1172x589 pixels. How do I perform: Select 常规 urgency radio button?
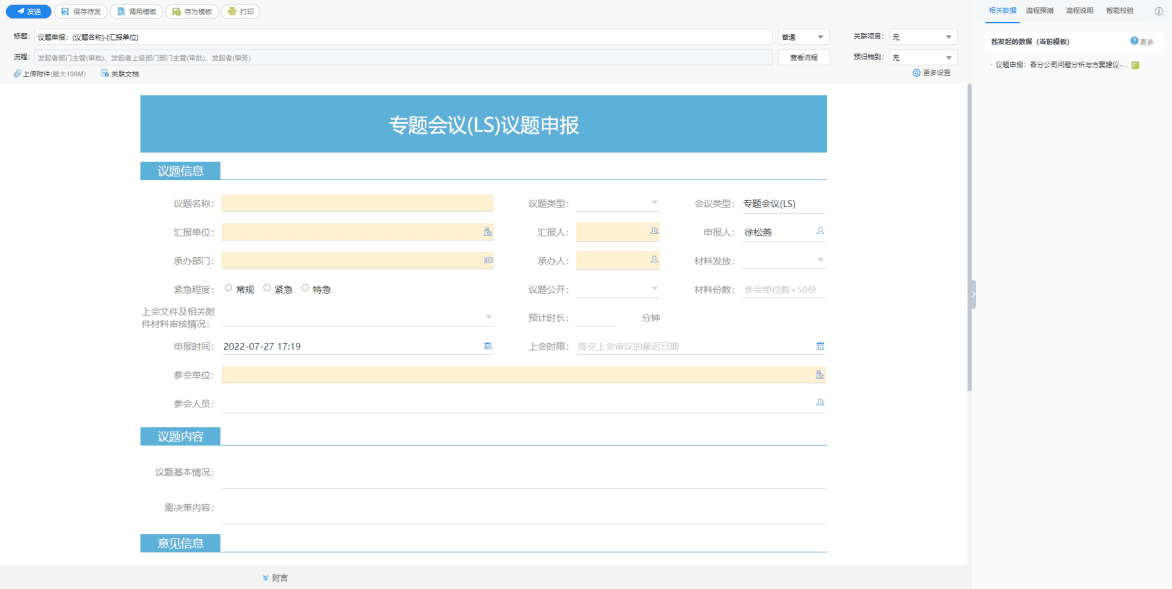tap(228, 288)
